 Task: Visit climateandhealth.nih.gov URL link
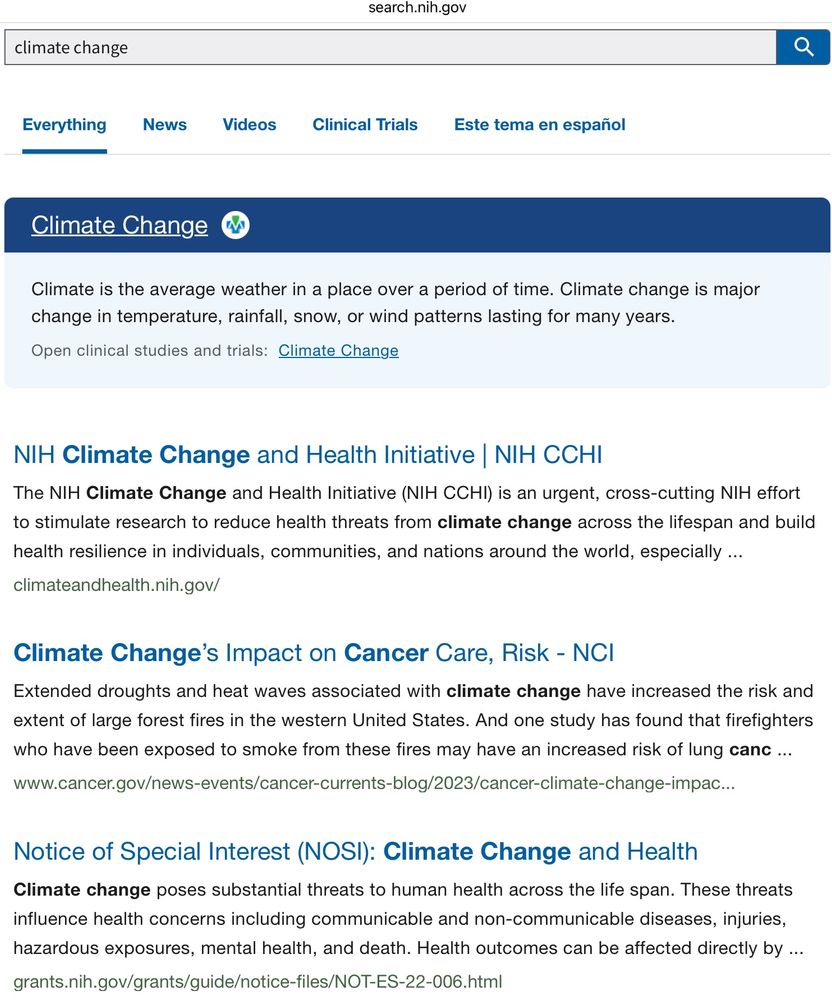coord(117,585)
